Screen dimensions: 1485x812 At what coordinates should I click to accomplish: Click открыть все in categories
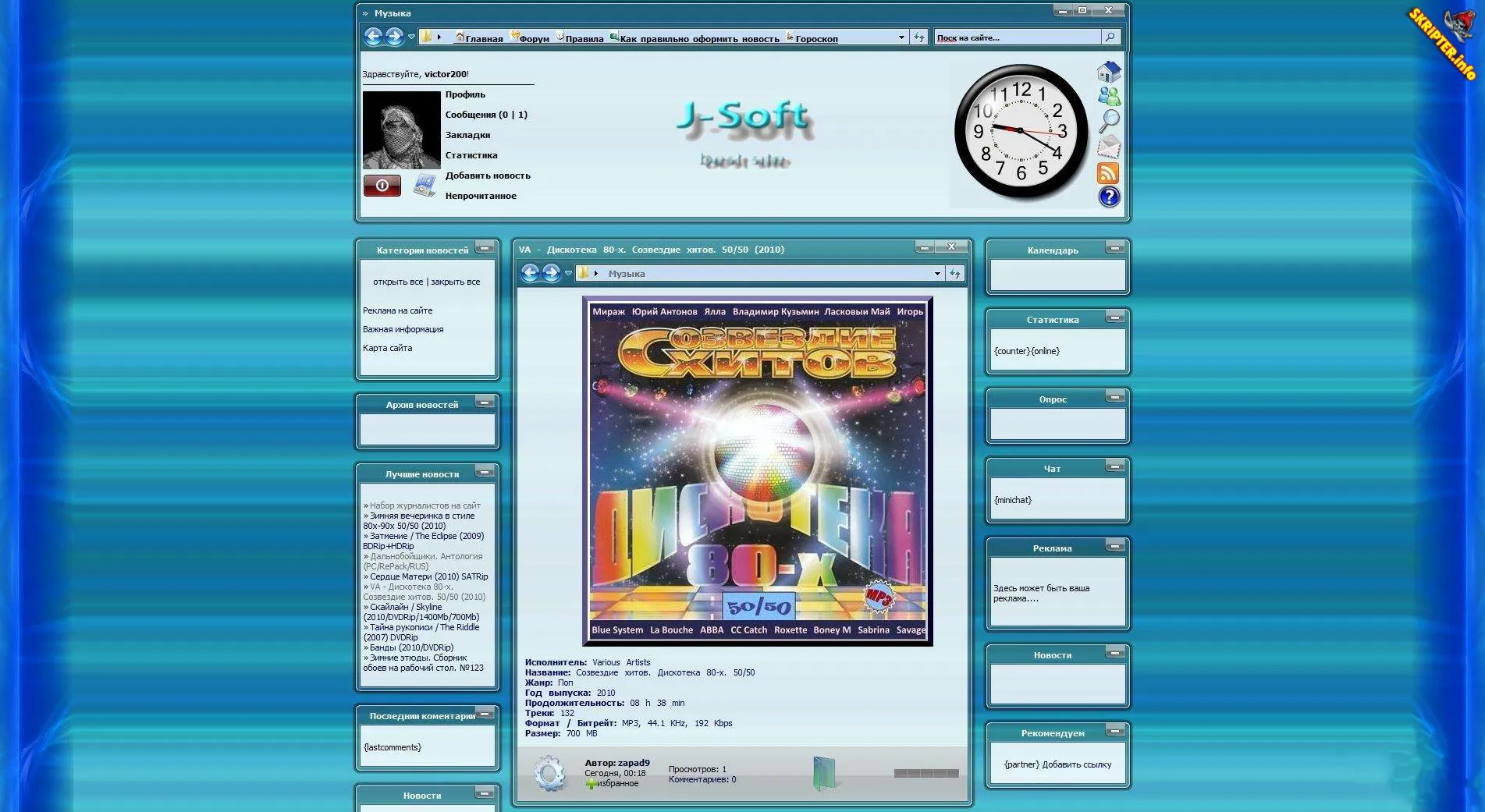pyautogui.click(x=398, y=282)
